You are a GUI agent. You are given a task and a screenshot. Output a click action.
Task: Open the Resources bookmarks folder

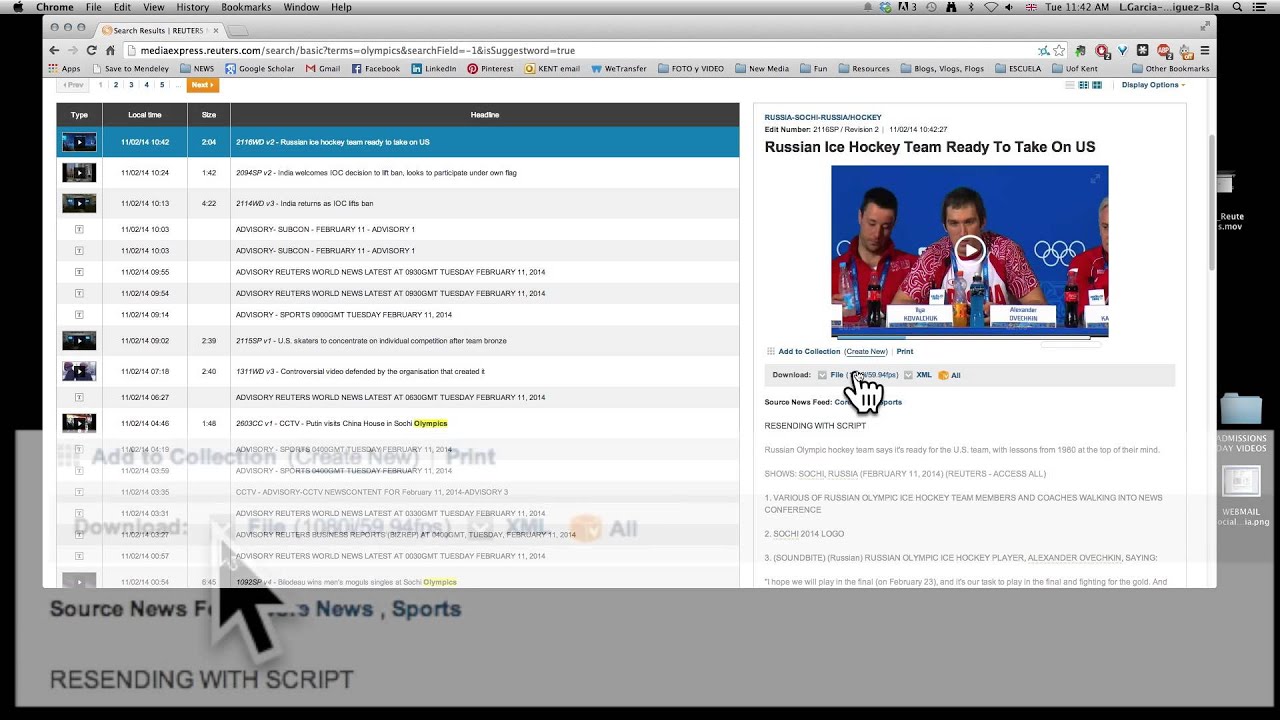[863, 69]
